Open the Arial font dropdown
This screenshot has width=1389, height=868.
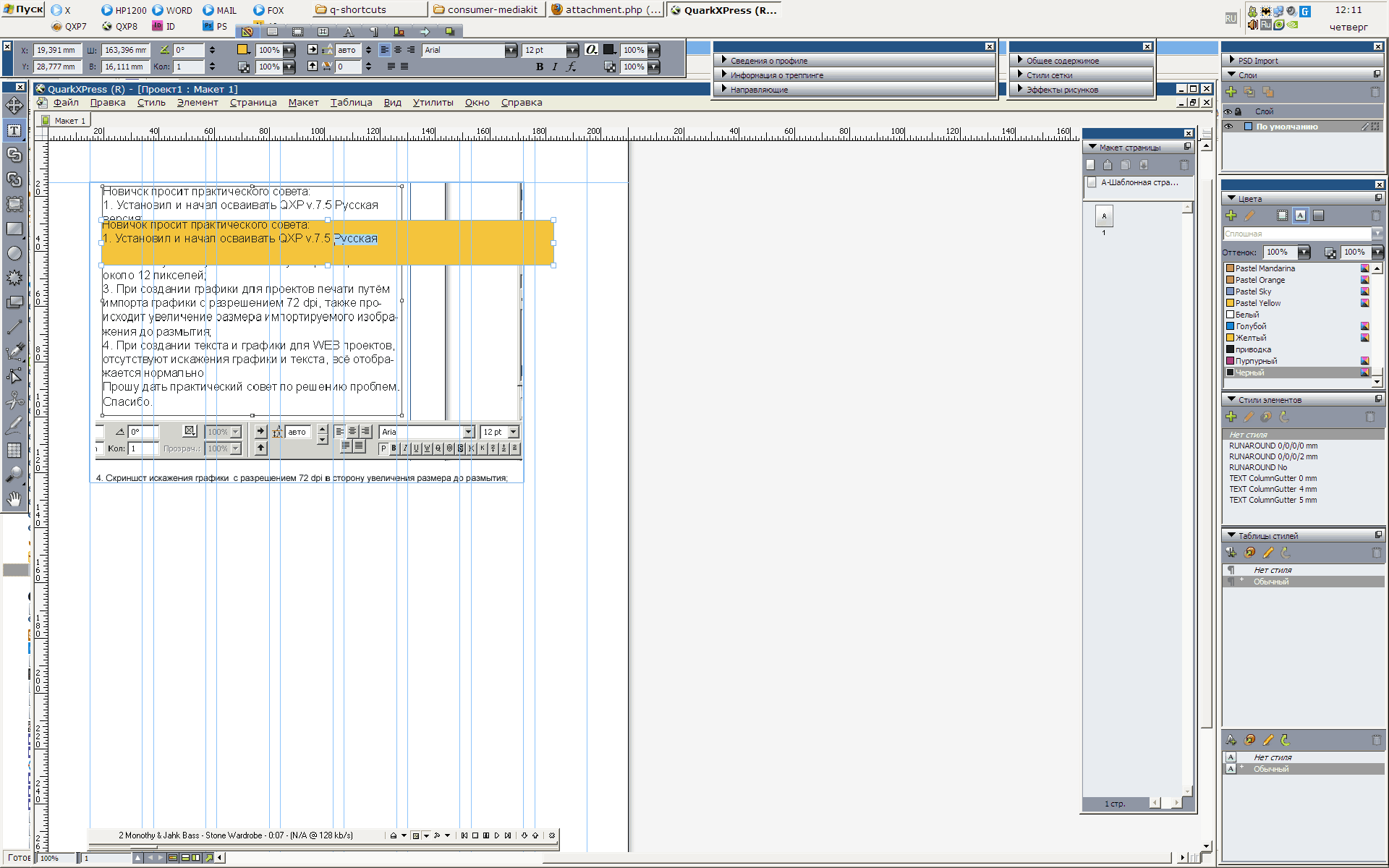click(x=511, y=50)
